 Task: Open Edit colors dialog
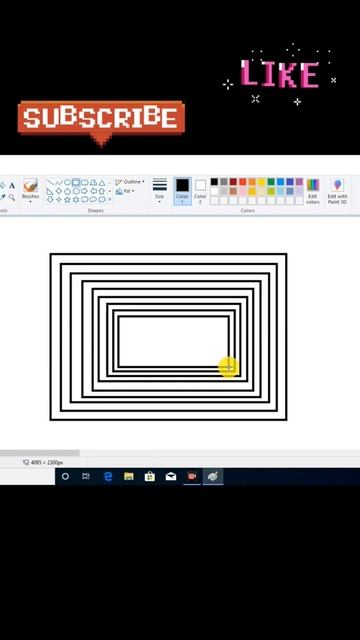coord(313,191)
